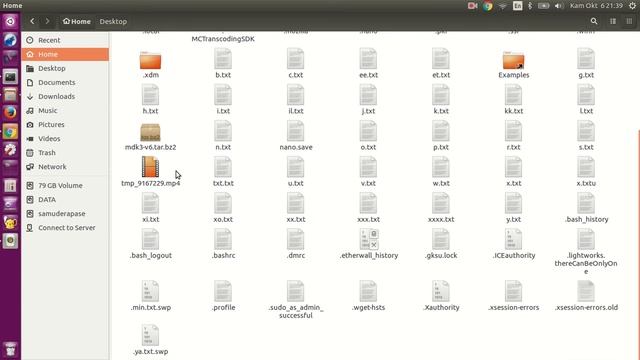Open the DATA volume

65,200
